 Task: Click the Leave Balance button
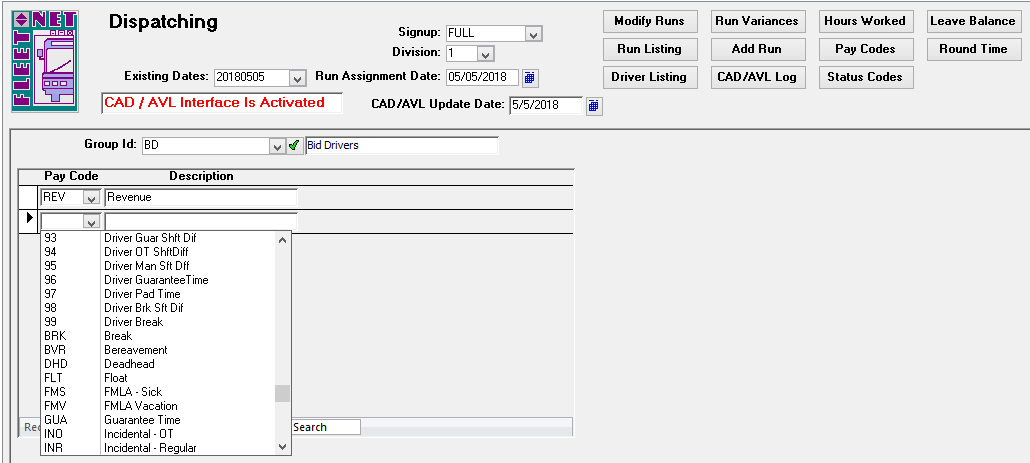point(972,21)
